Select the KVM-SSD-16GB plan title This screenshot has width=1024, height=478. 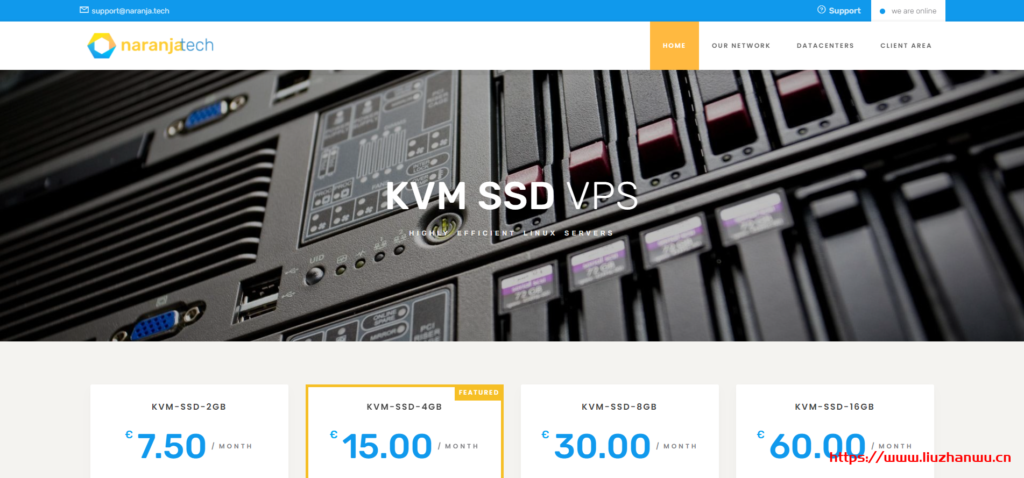tap(834, 407)
